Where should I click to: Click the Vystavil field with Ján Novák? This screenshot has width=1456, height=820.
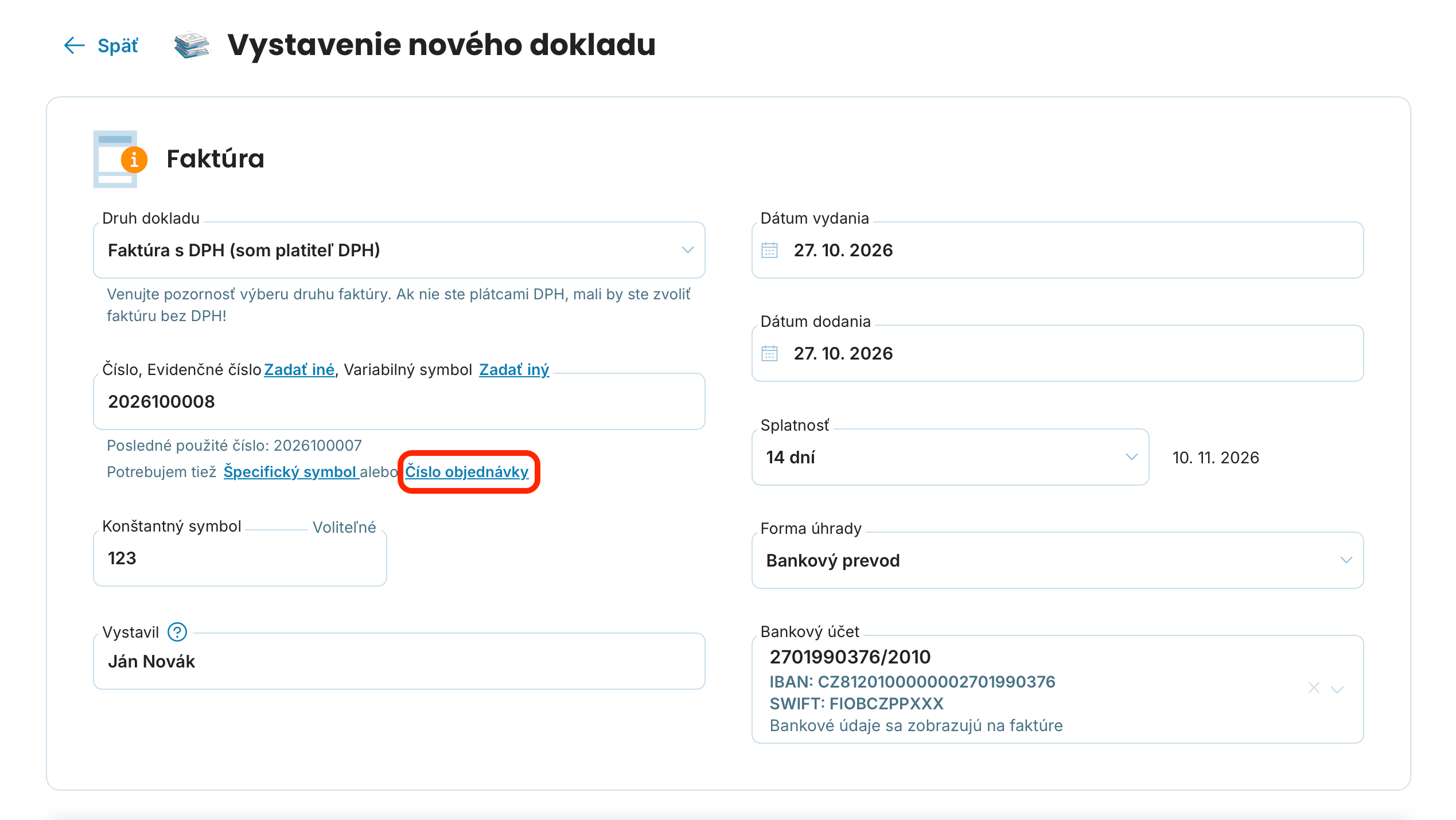399,661
